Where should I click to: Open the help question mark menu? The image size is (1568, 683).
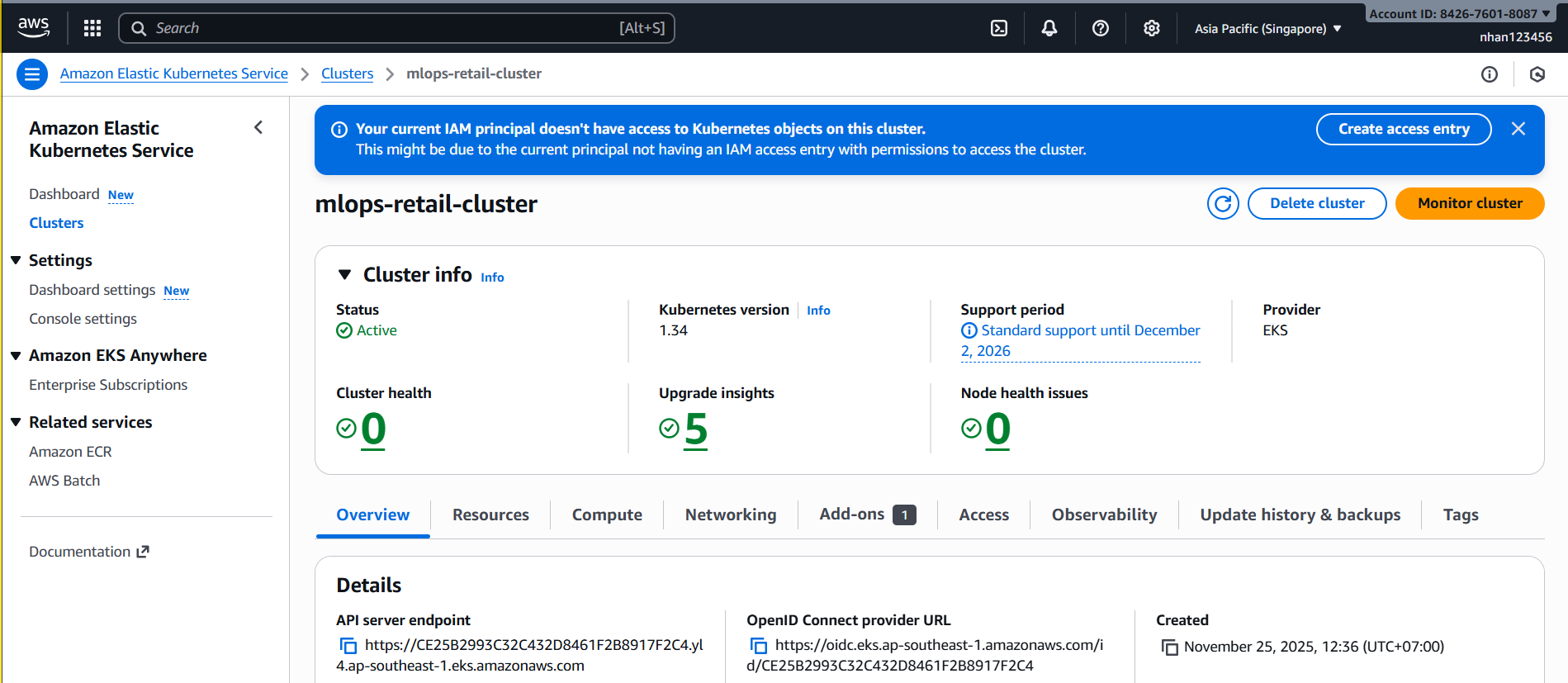coord(1100,28)
